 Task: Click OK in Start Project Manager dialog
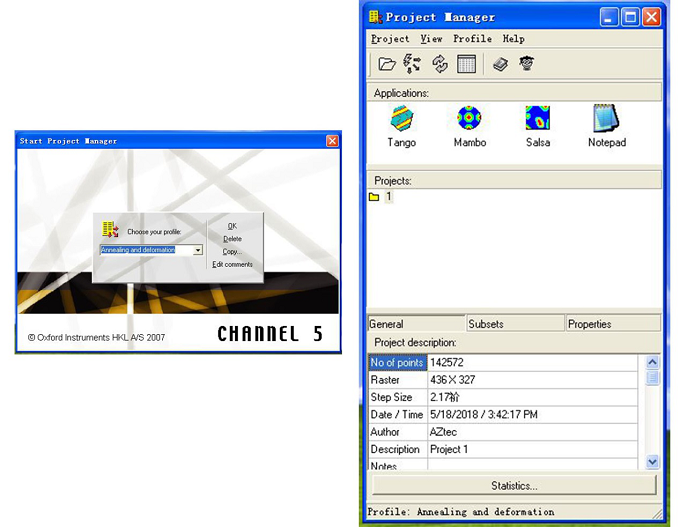tap(232, 226)
